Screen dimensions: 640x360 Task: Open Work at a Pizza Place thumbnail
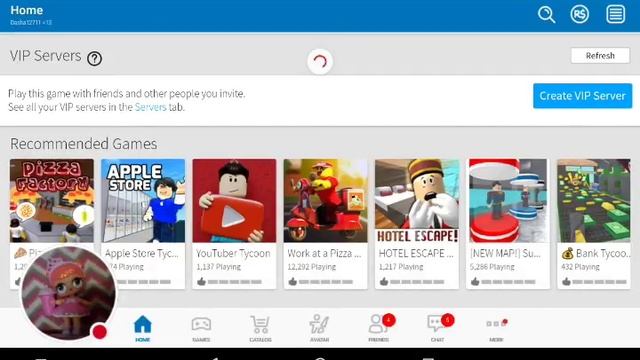coord(325,200)
